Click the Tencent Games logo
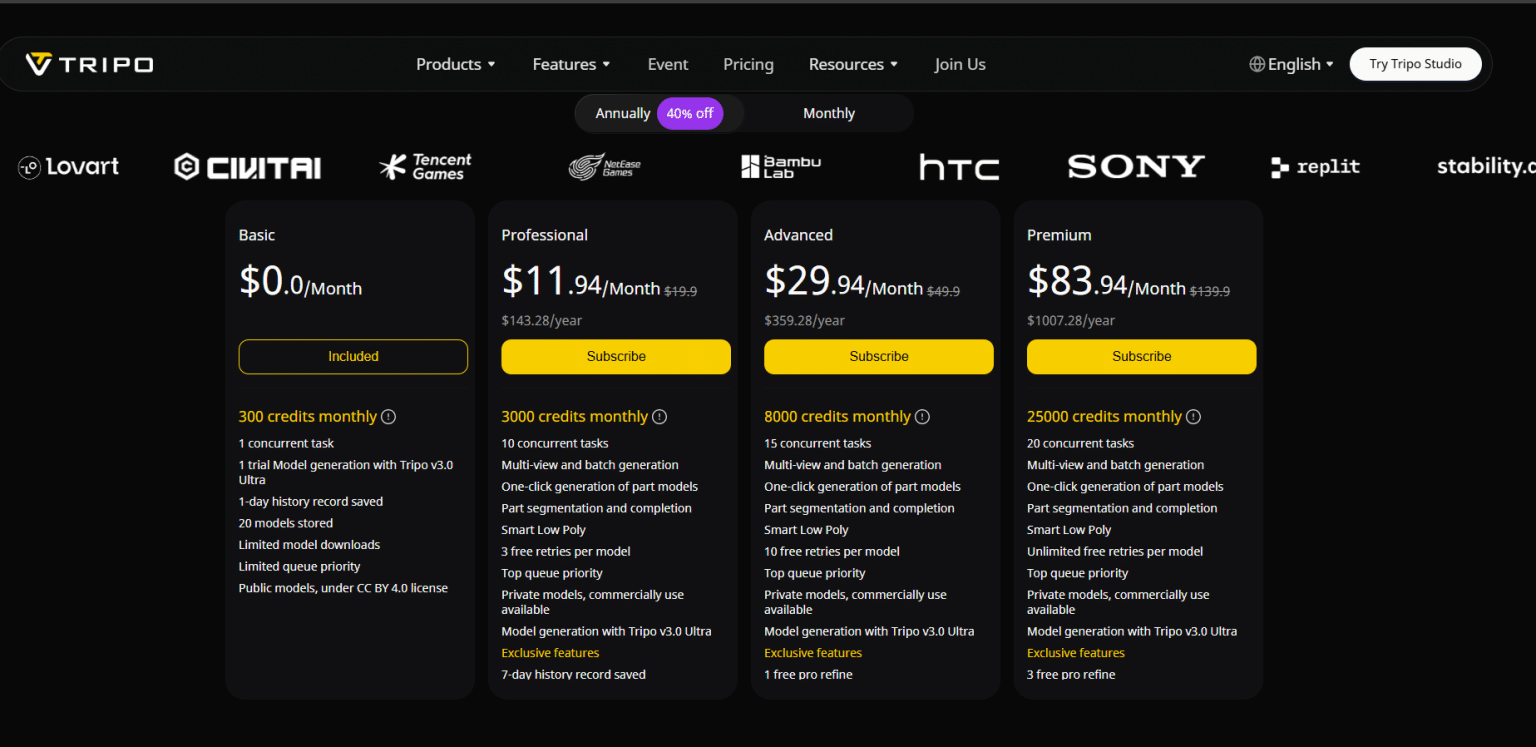This screenshot has height=747, width=1536. coord(425,167)
